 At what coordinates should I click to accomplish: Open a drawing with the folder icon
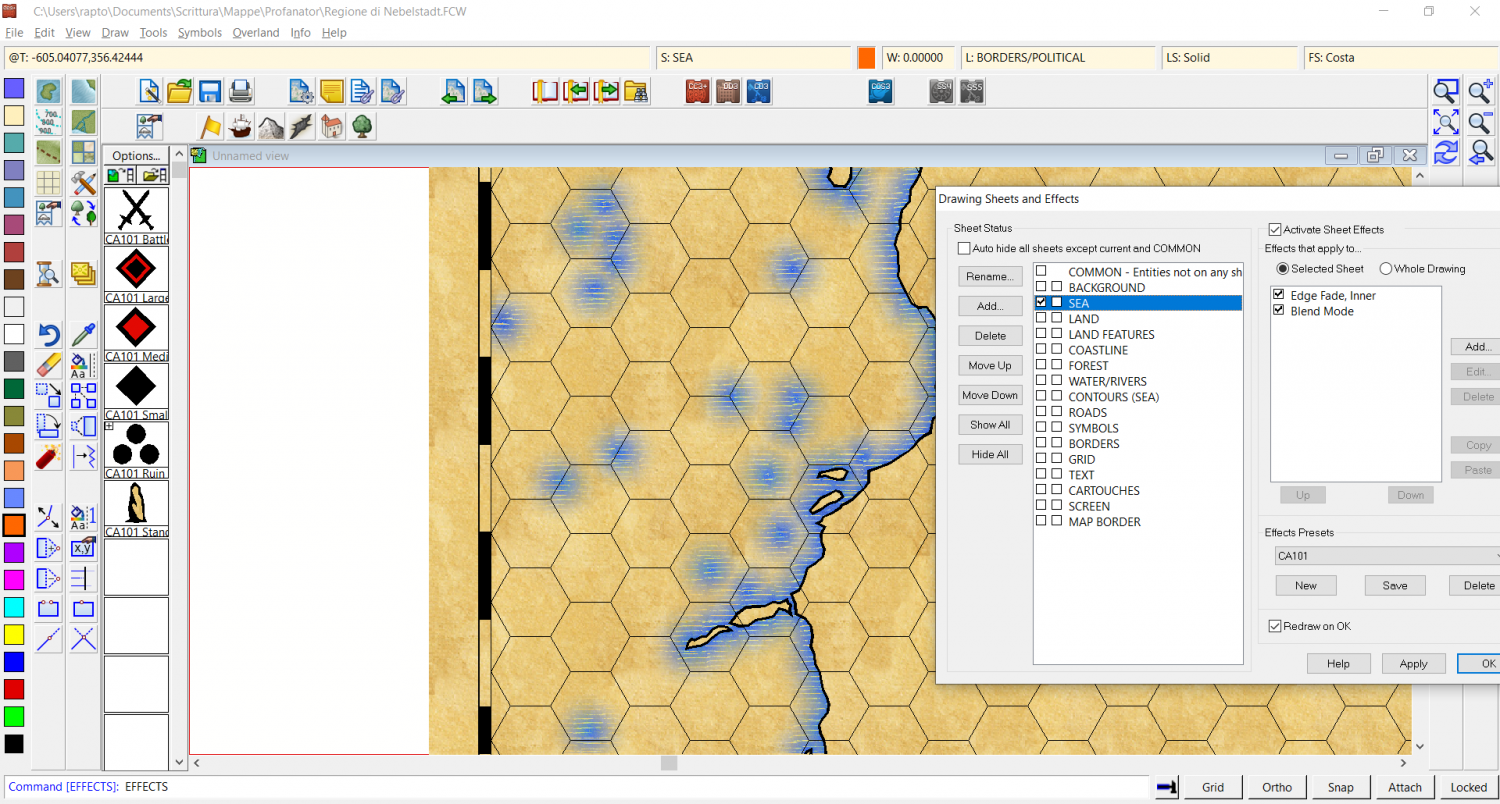pos(179,92)
